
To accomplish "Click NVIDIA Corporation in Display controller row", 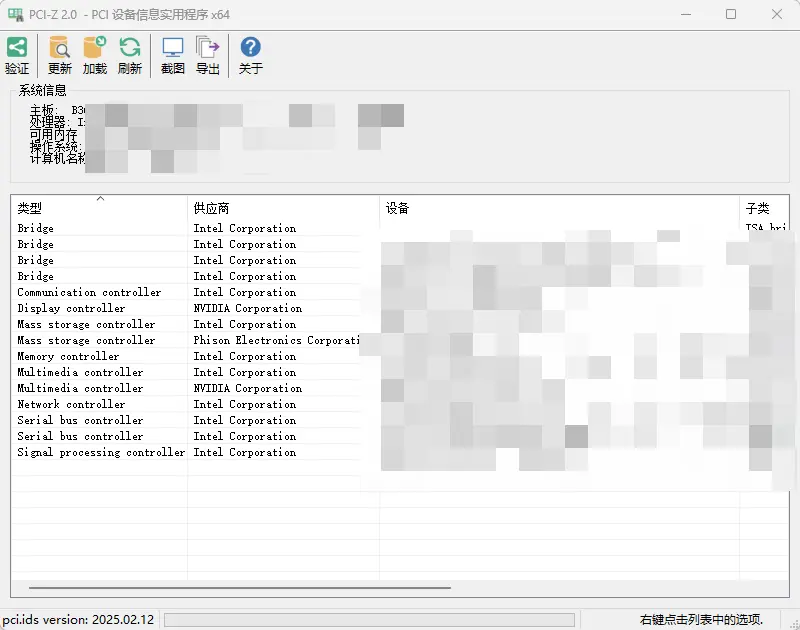I will (247, 308).
